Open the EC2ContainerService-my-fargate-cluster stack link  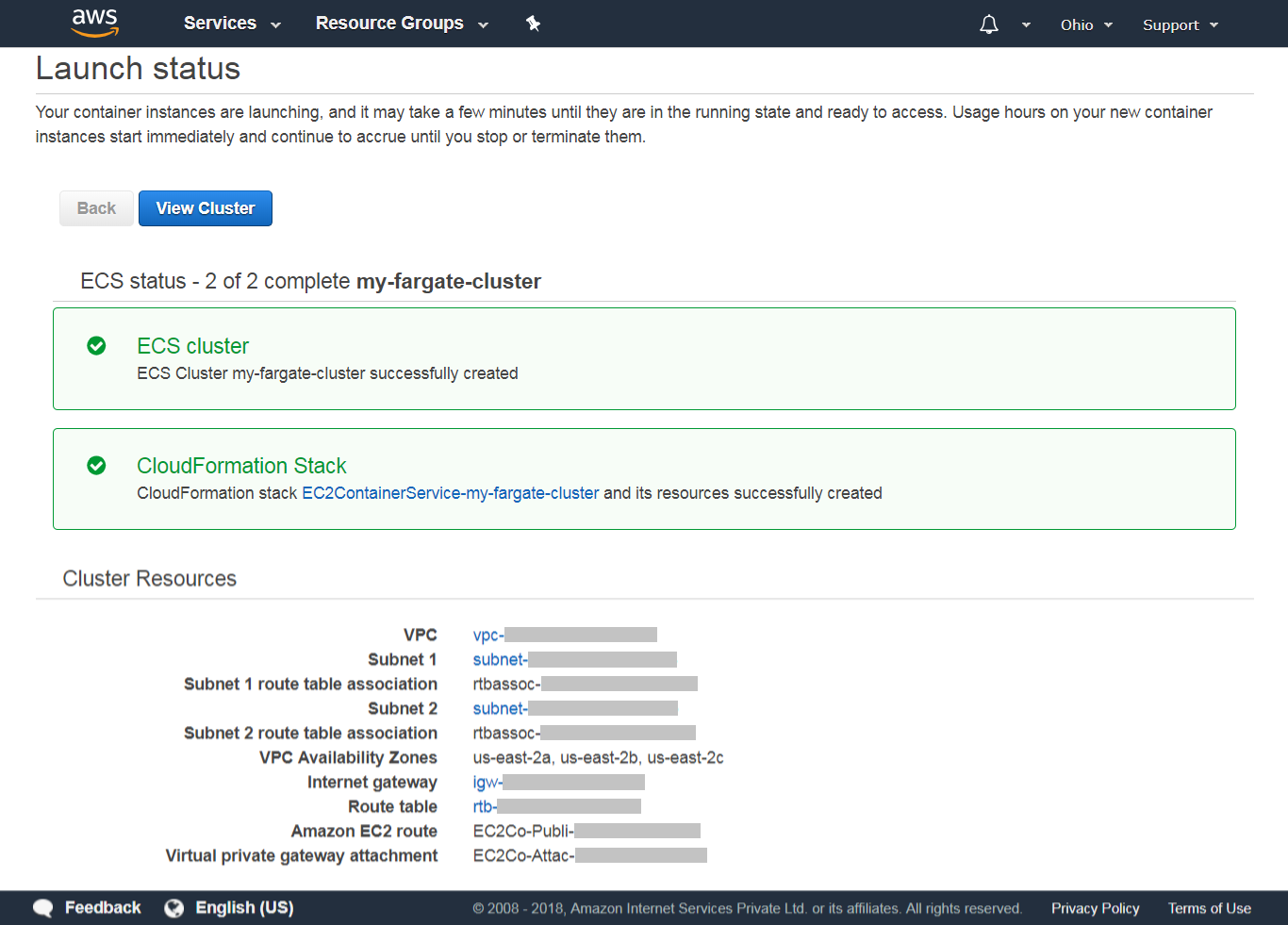pos(451,493)
